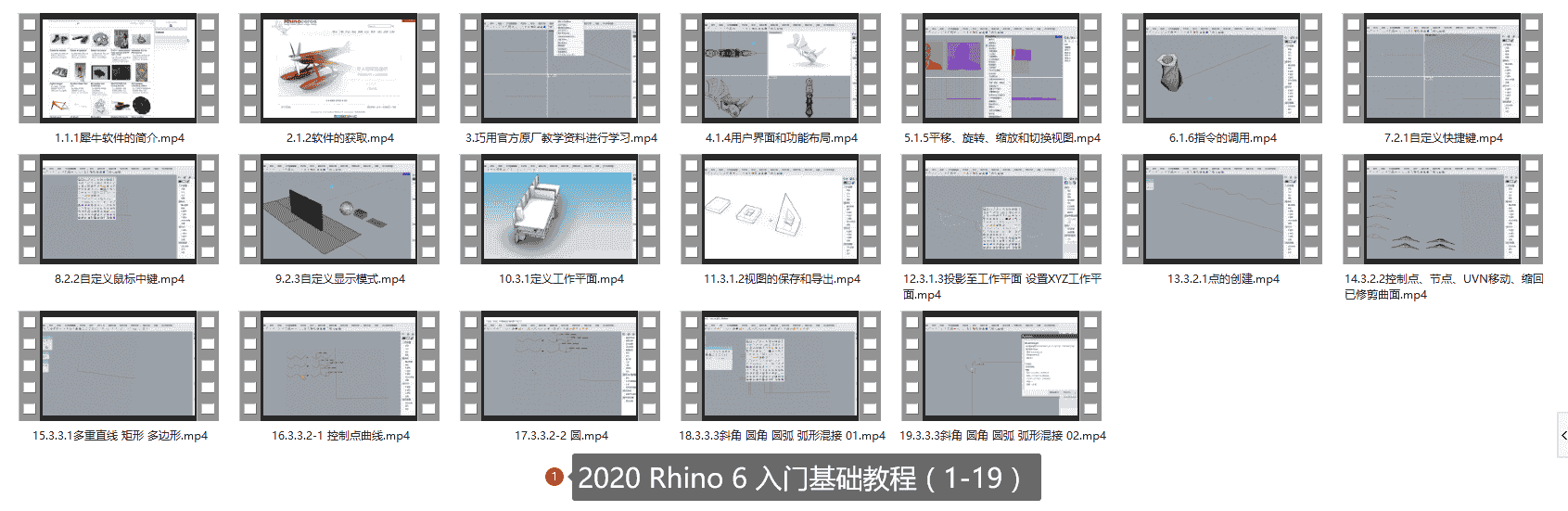This screenshot has width=1568, height=511.
Task: Open thumbnail 18.3.3.3斜角 圆角 圆弧 弧形混接 01
Action: (781, 366)
